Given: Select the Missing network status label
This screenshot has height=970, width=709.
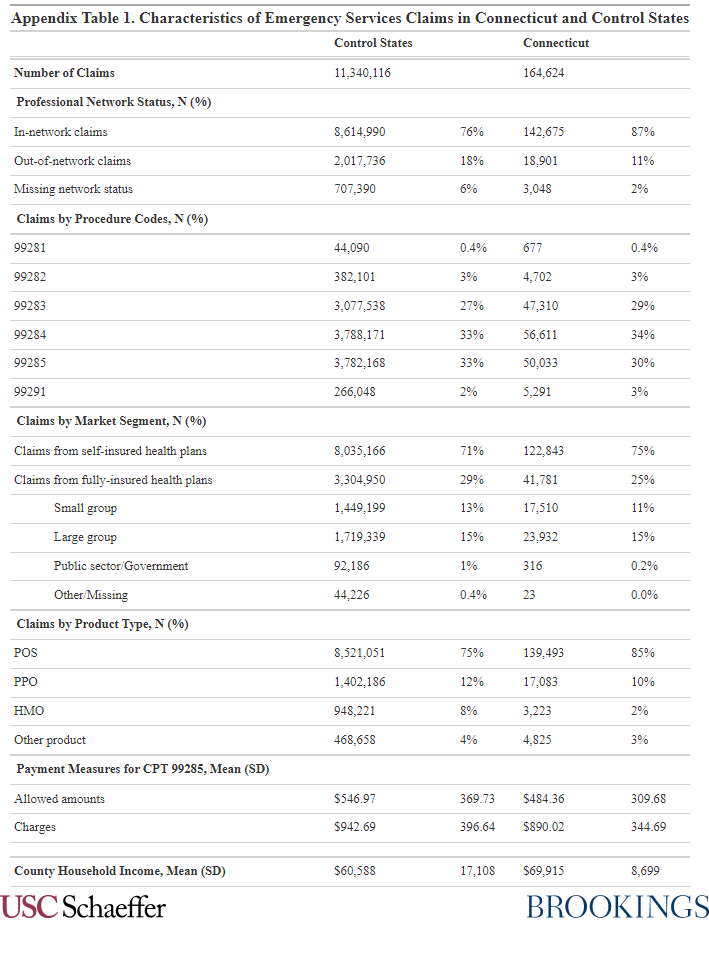Looking at the screenshot, I should [x=73, y=189].
